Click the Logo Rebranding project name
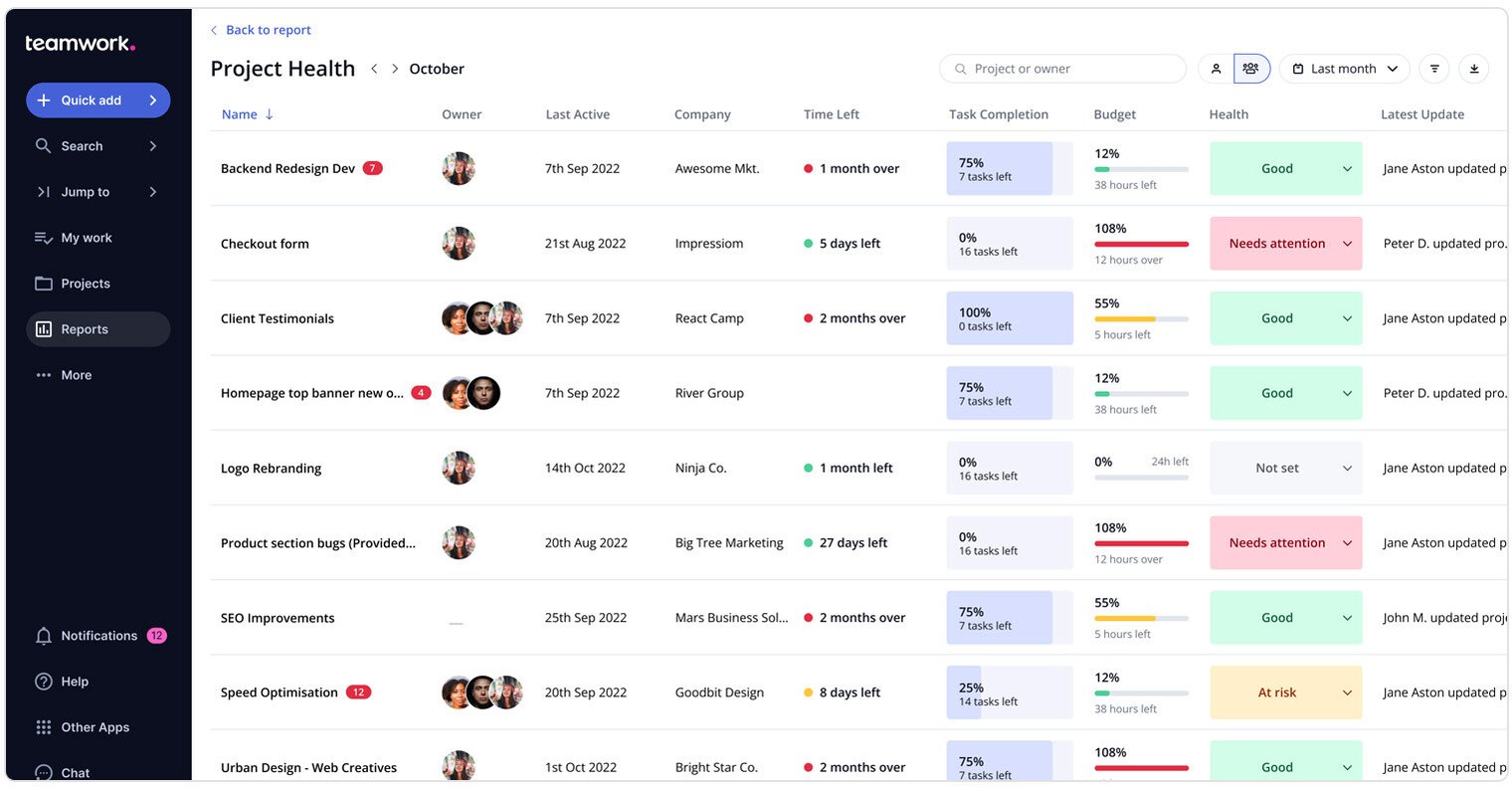Screen dimensions: 1512x788 tap(271, 468)
